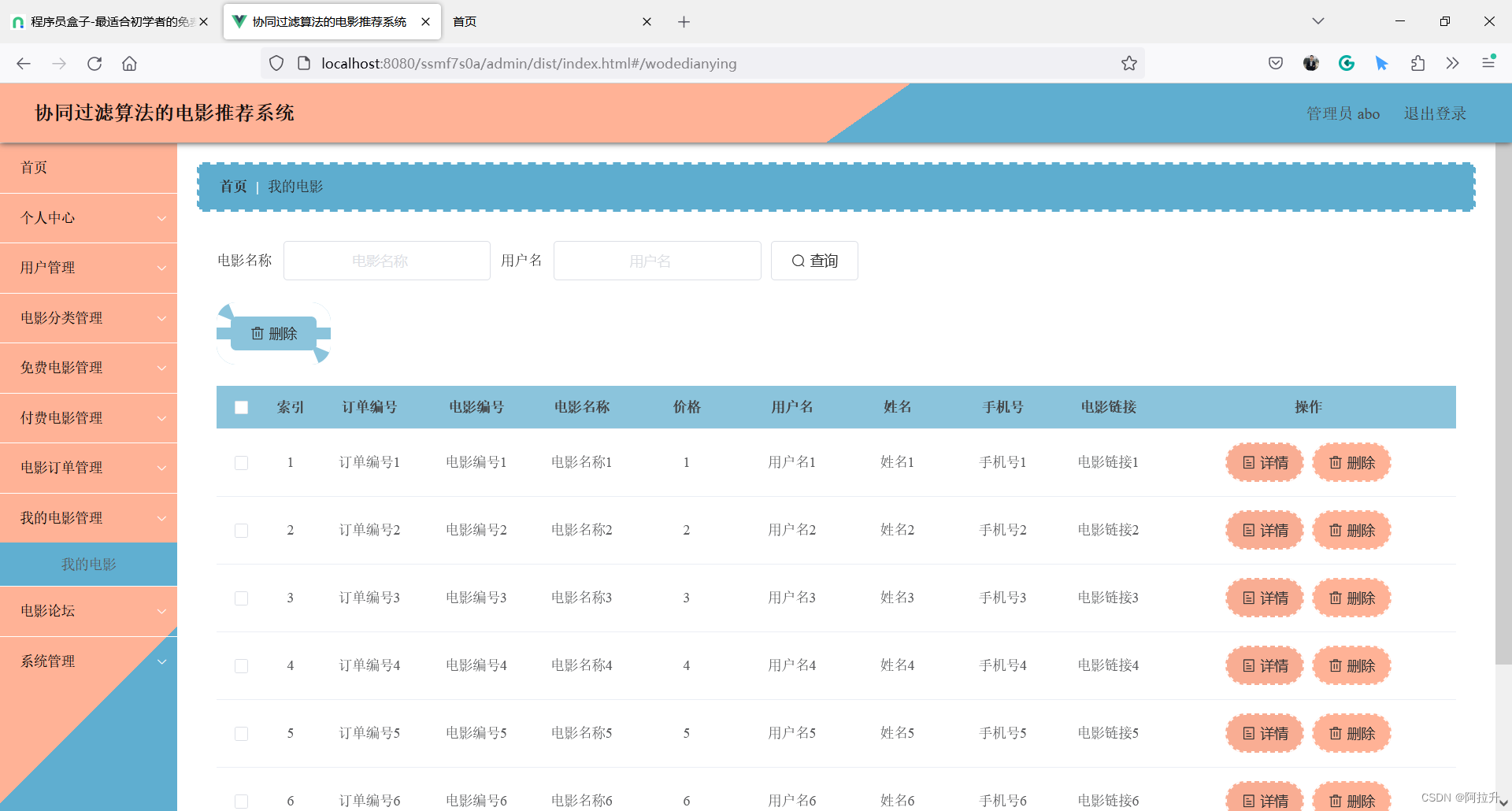The height and width of the screenshot is (811, 1512).
Task: Select the 我的电影 submenu item
Action: click(x=88, y=565)
